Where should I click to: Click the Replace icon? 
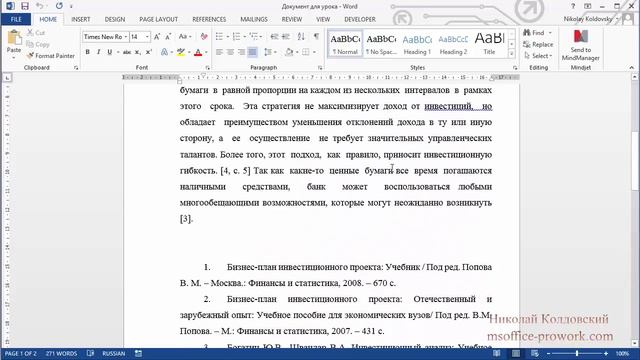pos(527,44)
